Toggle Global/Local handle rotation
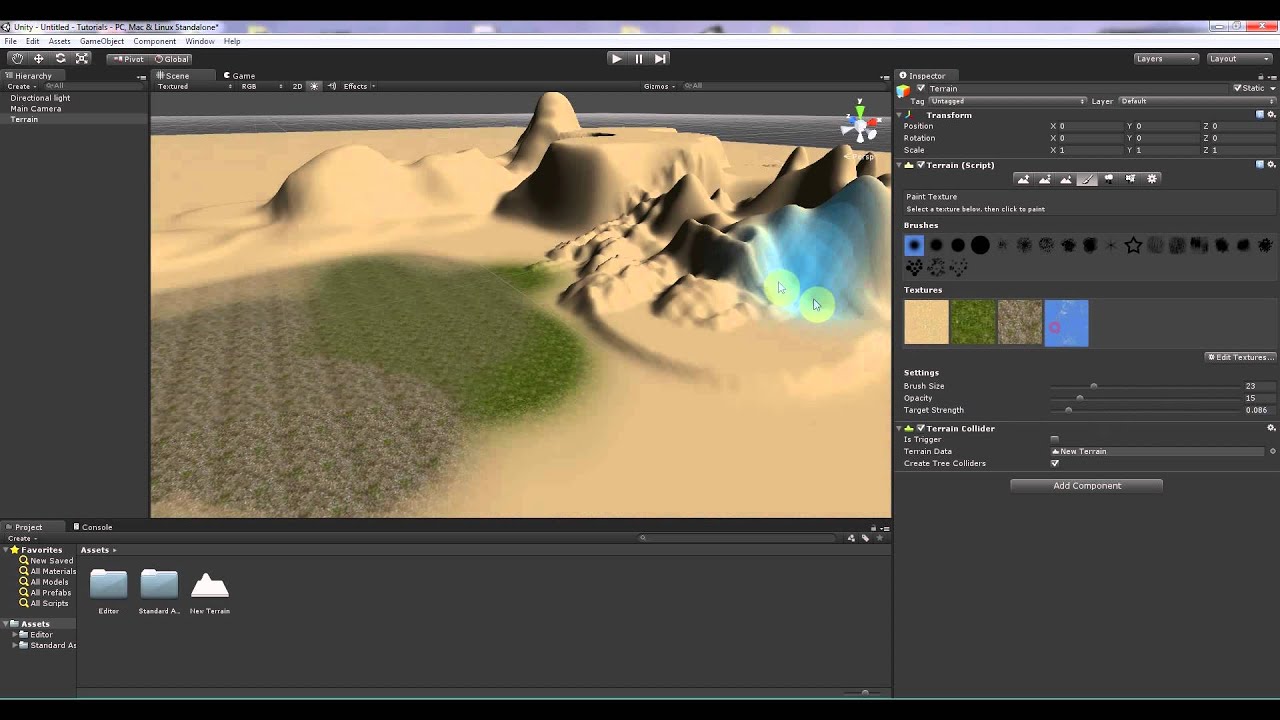Image resolution: width=1280 pixels, height=720 pixels. [x=172, y=59]
